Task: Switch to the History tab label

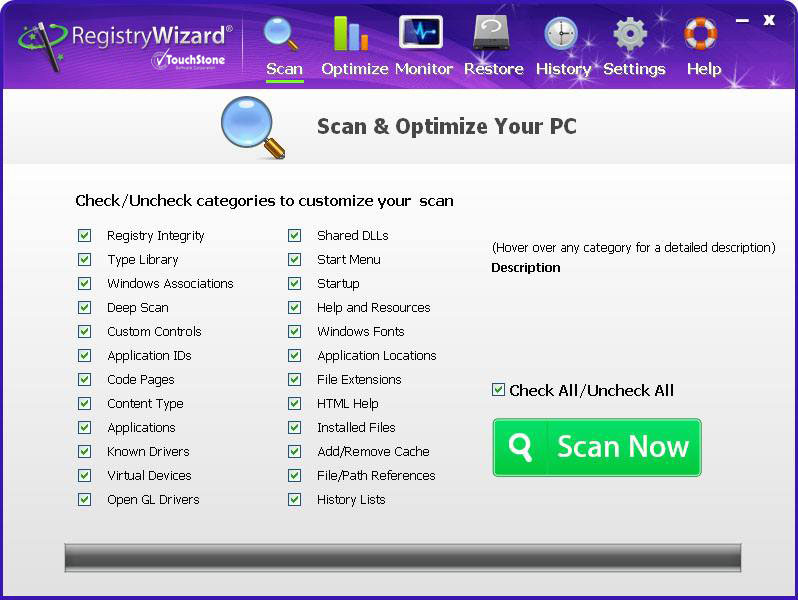Action: click(563, 69)
